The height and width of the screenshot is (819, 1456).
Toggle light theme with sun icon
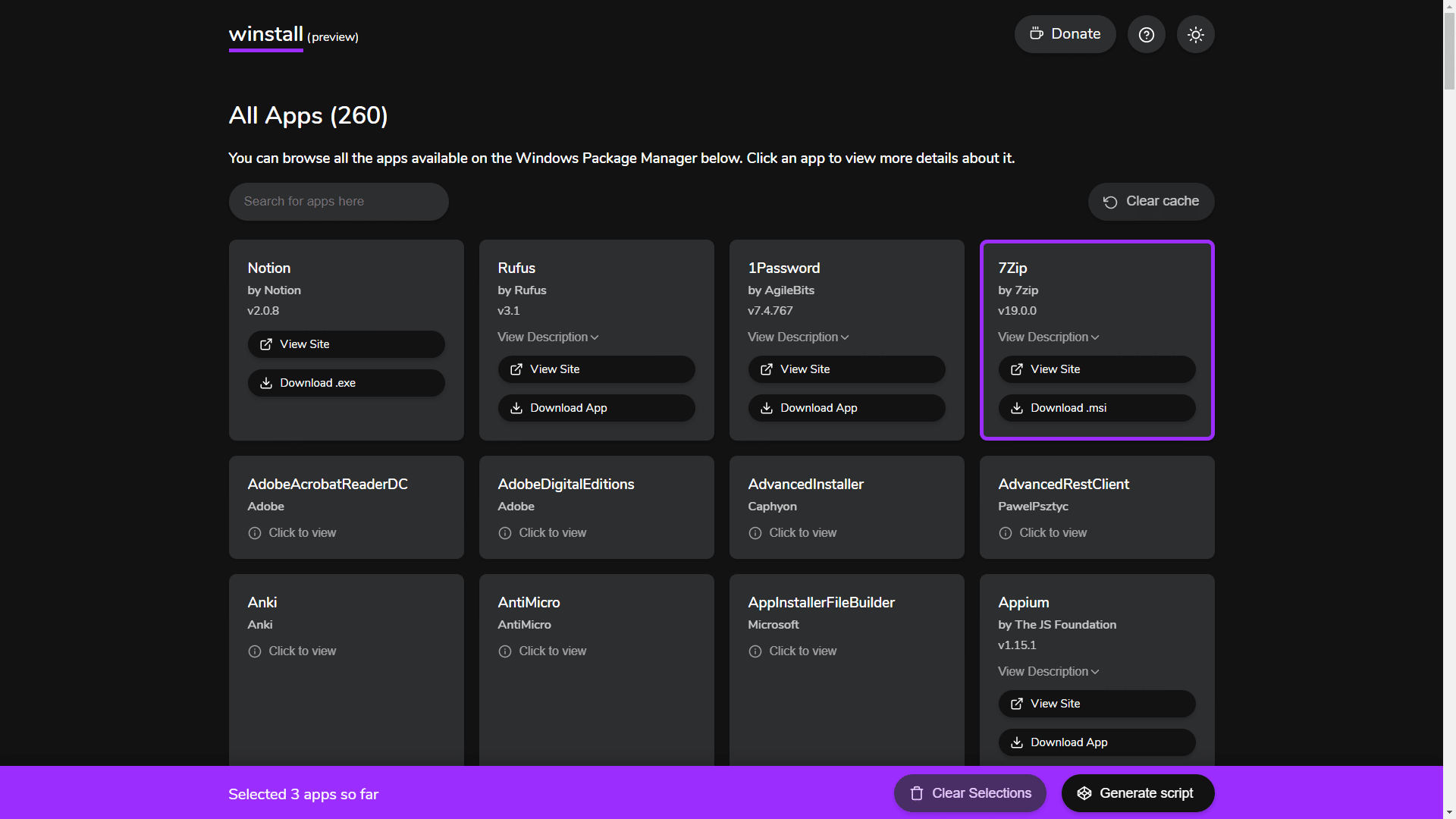click(x=1195, y=34)
